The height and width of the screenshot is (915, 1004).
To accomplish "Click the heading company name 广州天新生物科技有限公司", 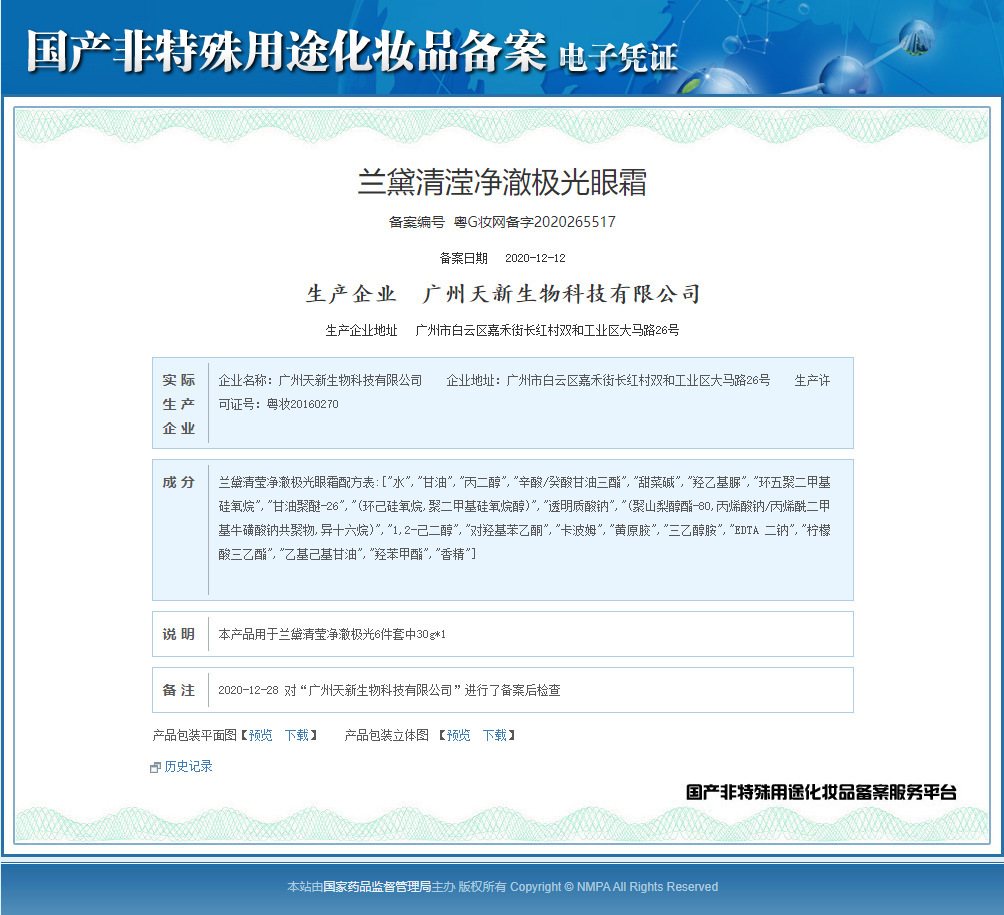I will pos(561,294).
